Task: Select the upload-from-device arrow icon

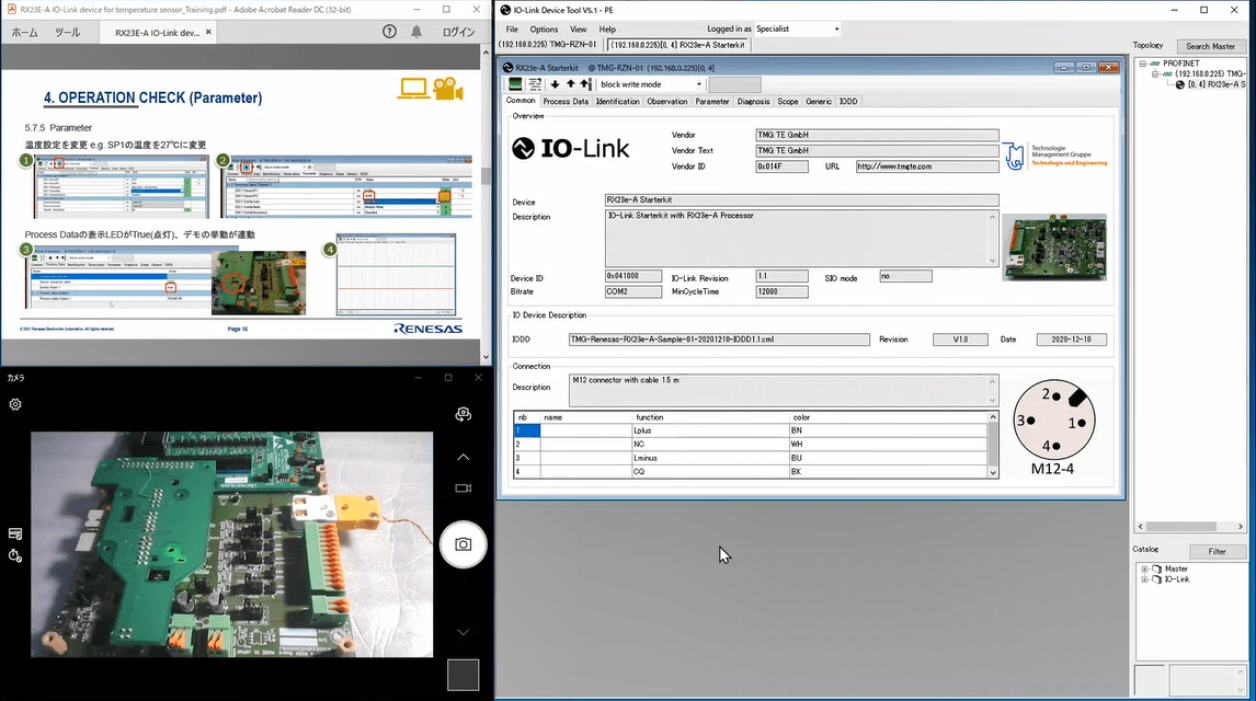Action: coord(570,85)
